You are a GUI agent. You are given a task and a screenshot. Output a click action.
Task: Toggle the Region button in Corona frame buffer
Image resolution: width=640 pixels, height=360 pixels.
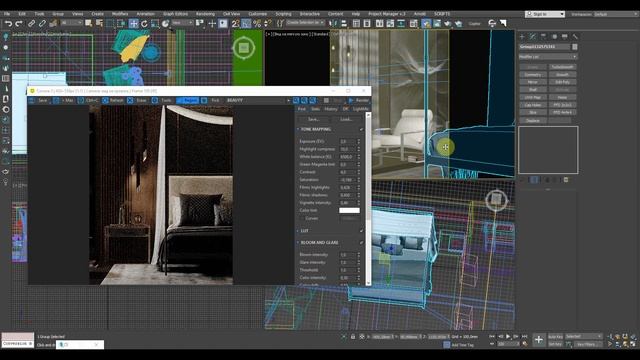[x=187, y=100]
